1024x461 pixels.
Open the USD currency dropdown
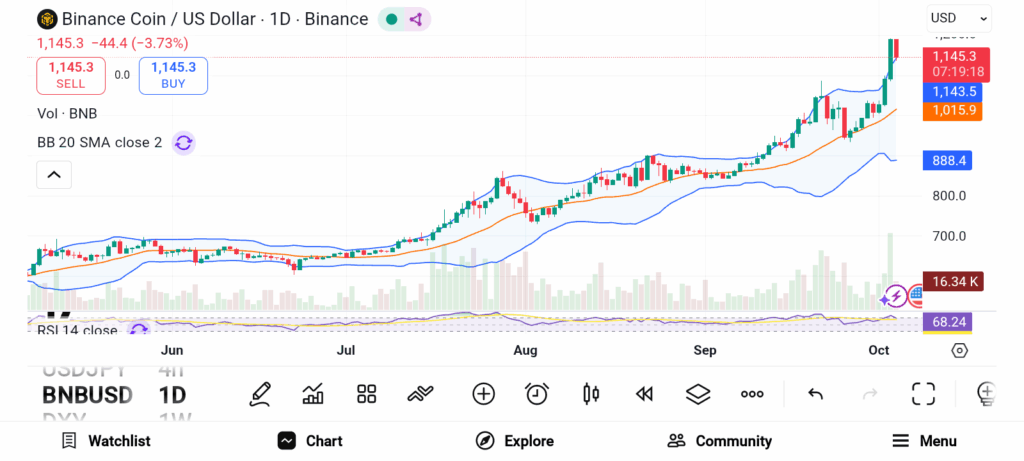coord(958,18)
